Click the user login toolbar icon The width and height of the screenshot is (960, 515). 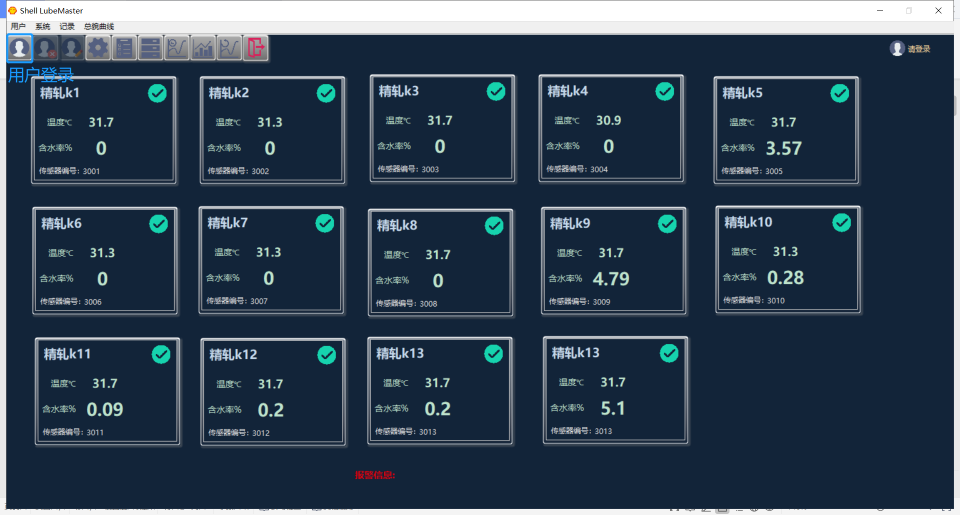tap(19, 47)
